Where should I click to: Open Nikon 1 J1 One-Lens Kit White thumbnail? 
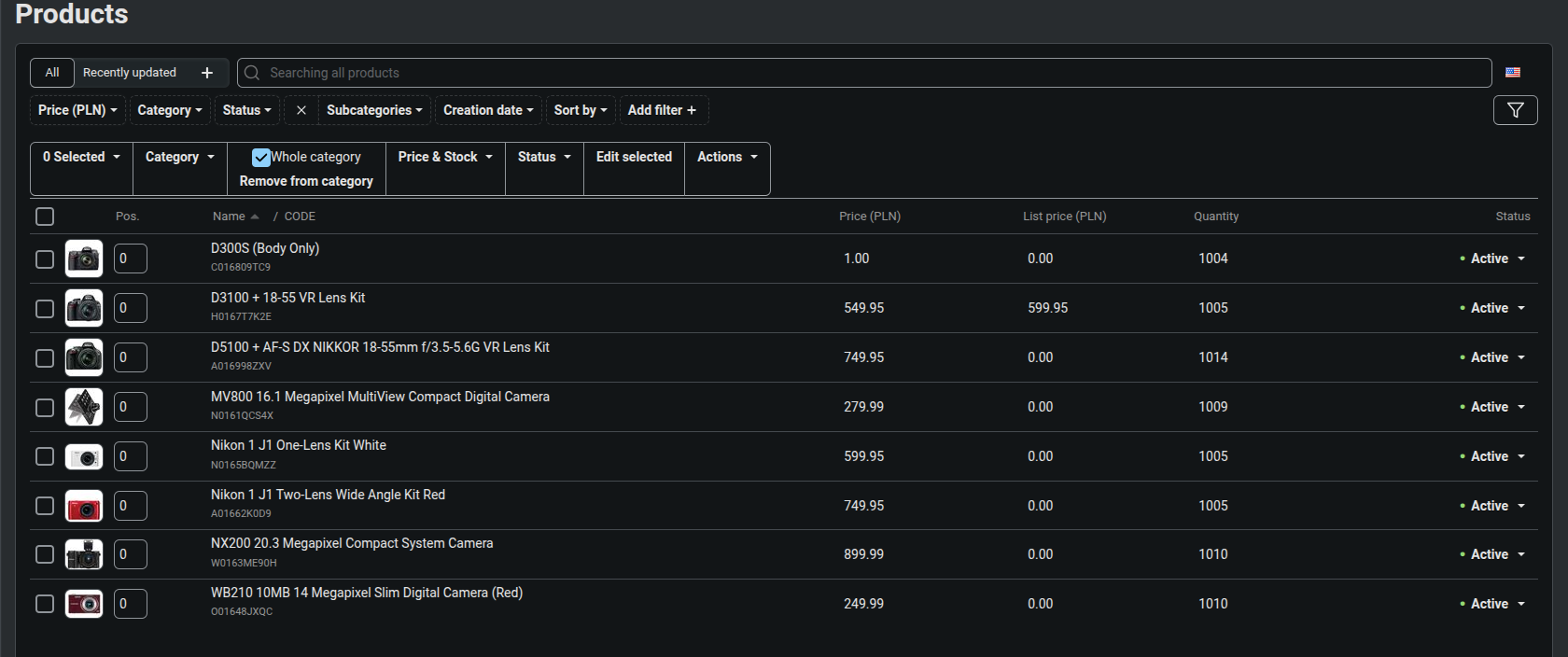[x=84, y=456]
